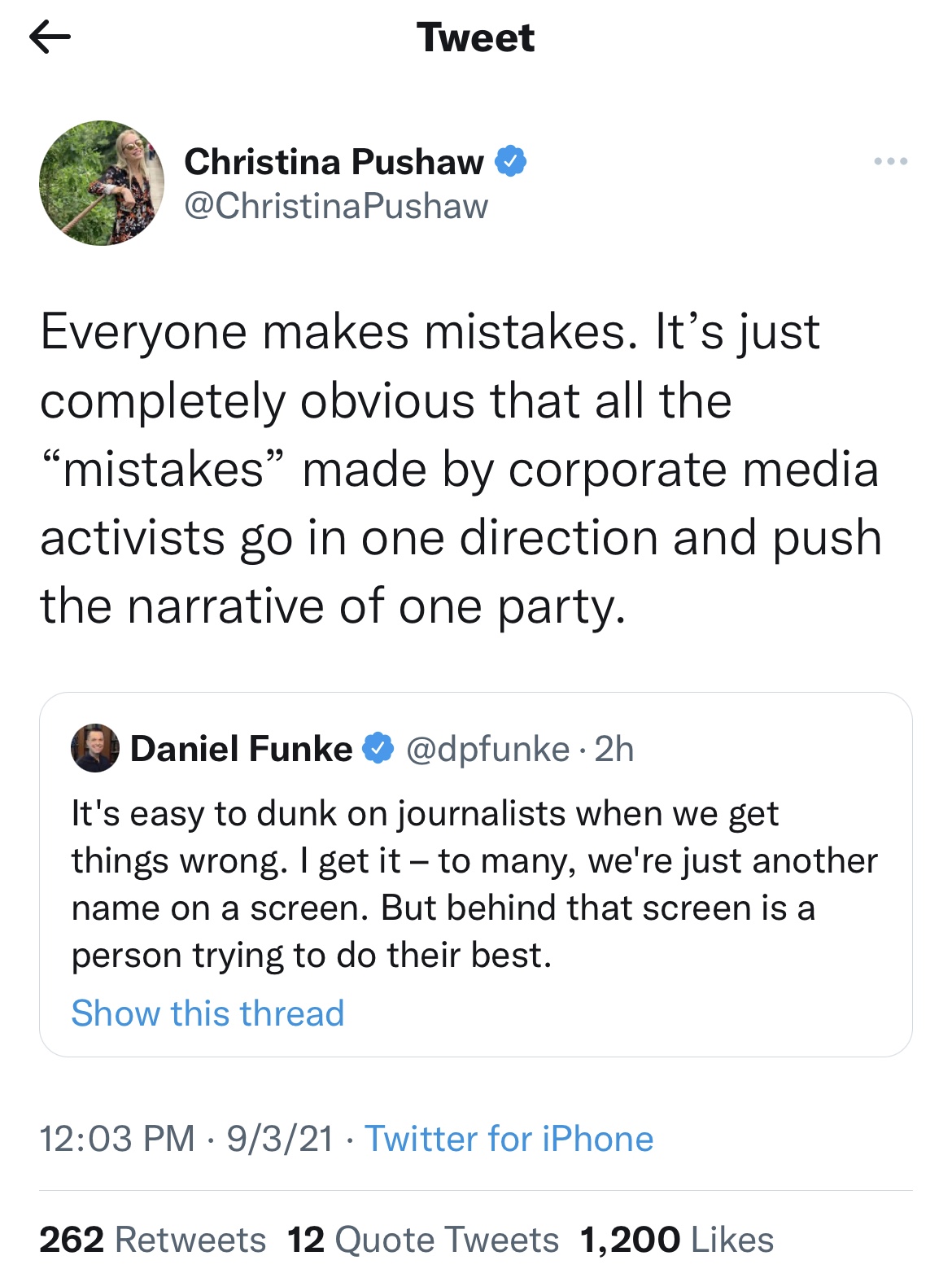View the 1,200 Likes list
This screenshot has width=952, height=1269.
(x=677, y=1240)
